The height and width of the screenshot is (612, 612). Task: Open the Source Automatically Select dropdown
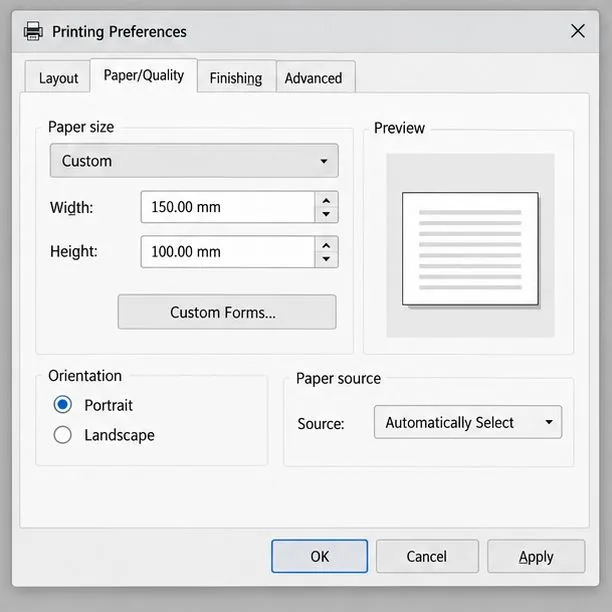(x=468, y=422)
